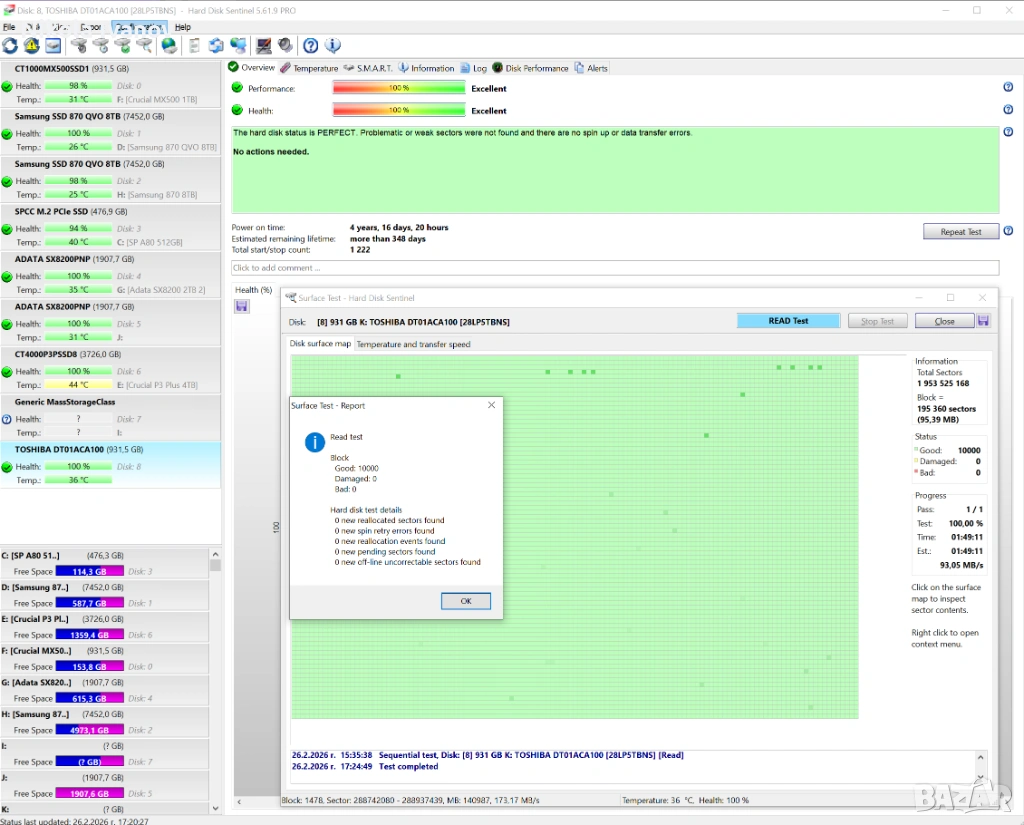The image size is (1024, 825).
Task: Click the info bubble icon in the toolbar
Action: click(333, 46)
